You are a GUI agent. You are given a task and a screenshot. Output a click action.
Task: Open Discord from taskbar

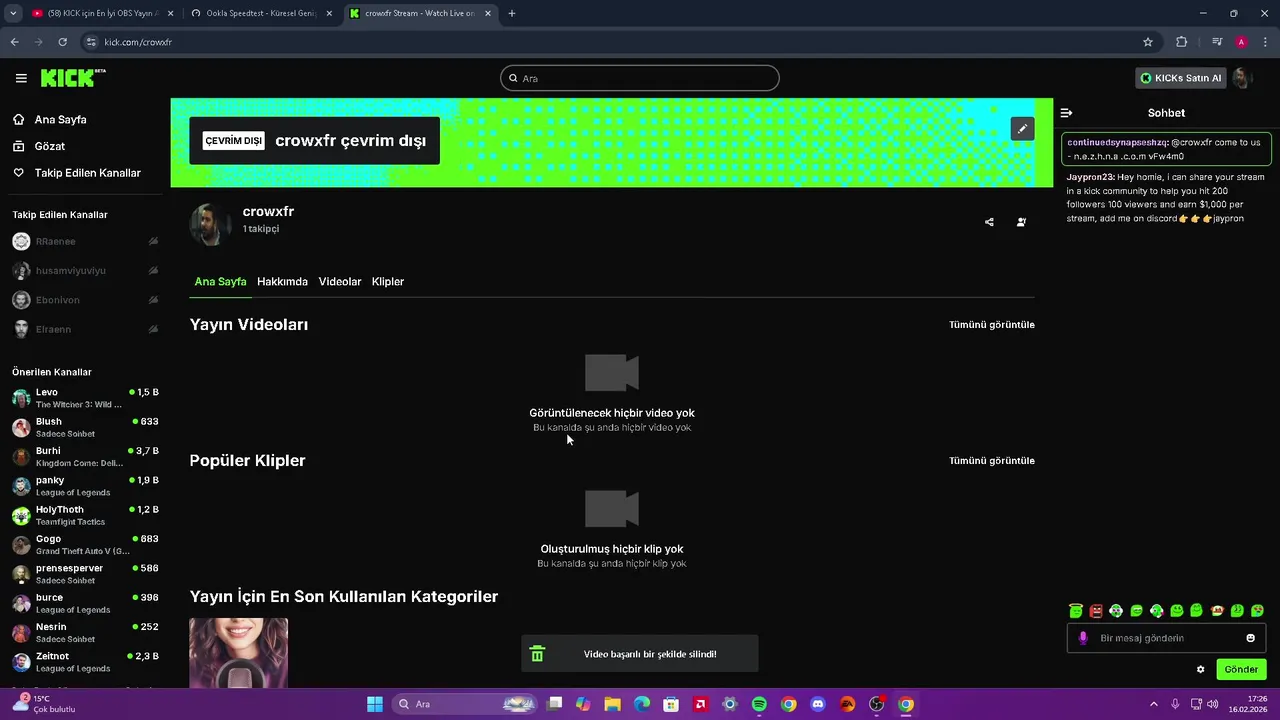(818, 704)
